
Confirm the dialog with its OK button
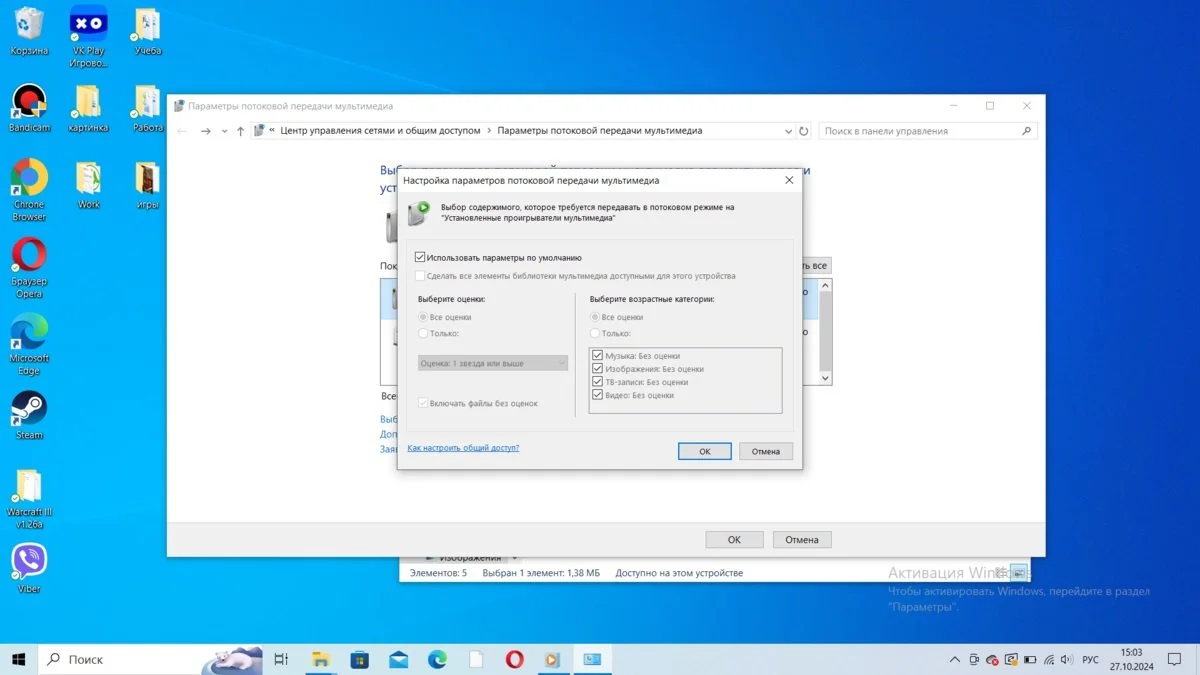[x=704, y=451]
